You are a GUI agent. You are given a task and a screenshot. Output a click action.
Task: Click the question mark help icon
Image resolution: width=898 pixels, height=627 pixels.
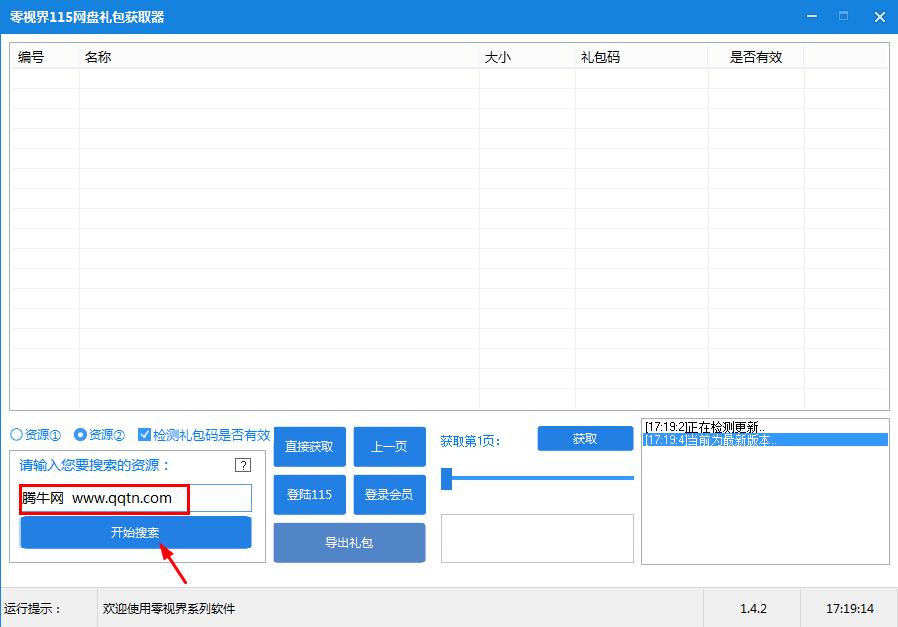coord(242,465)
